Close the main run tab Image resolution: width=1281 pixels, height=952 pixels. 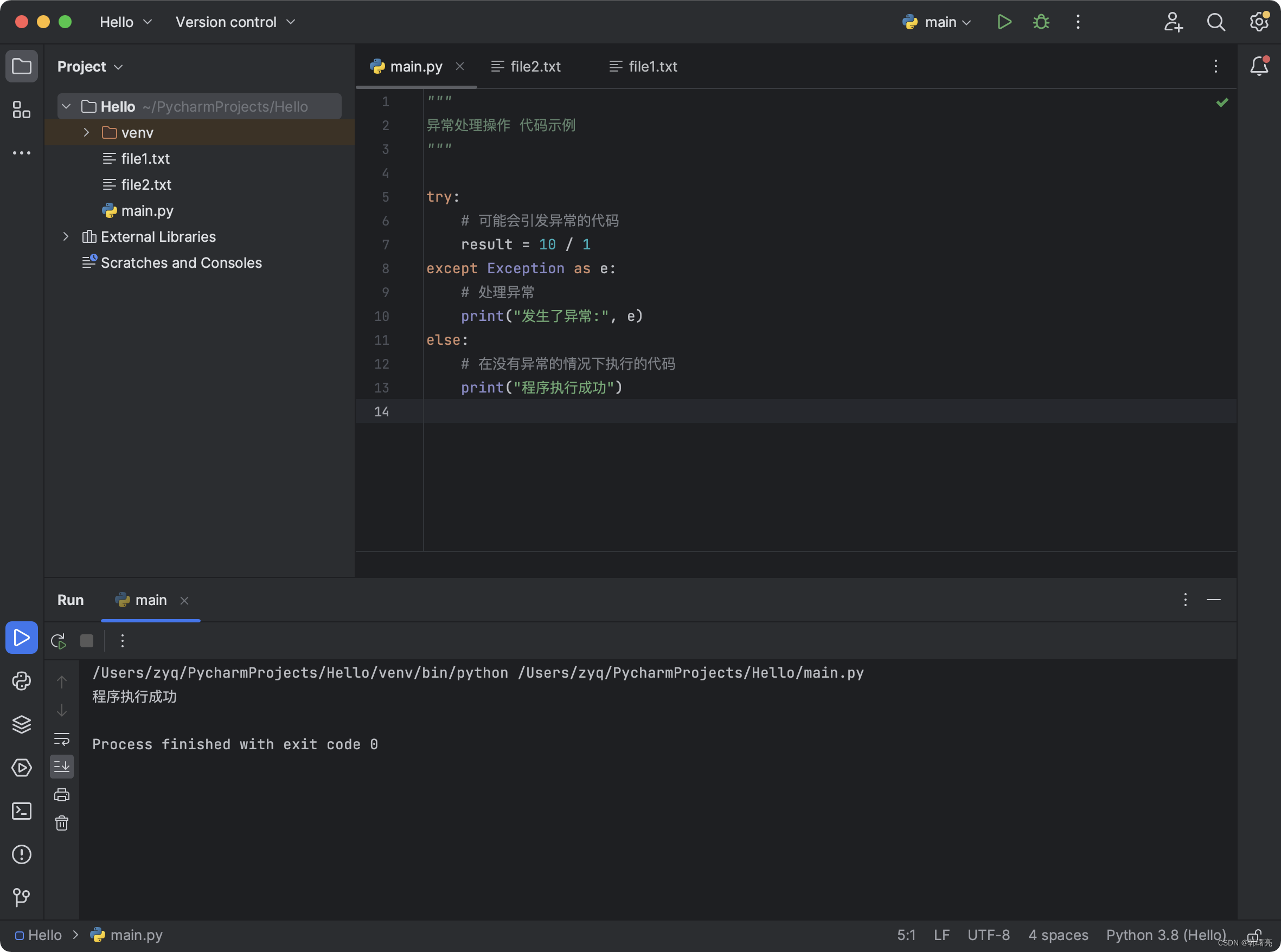coord(184,601)
